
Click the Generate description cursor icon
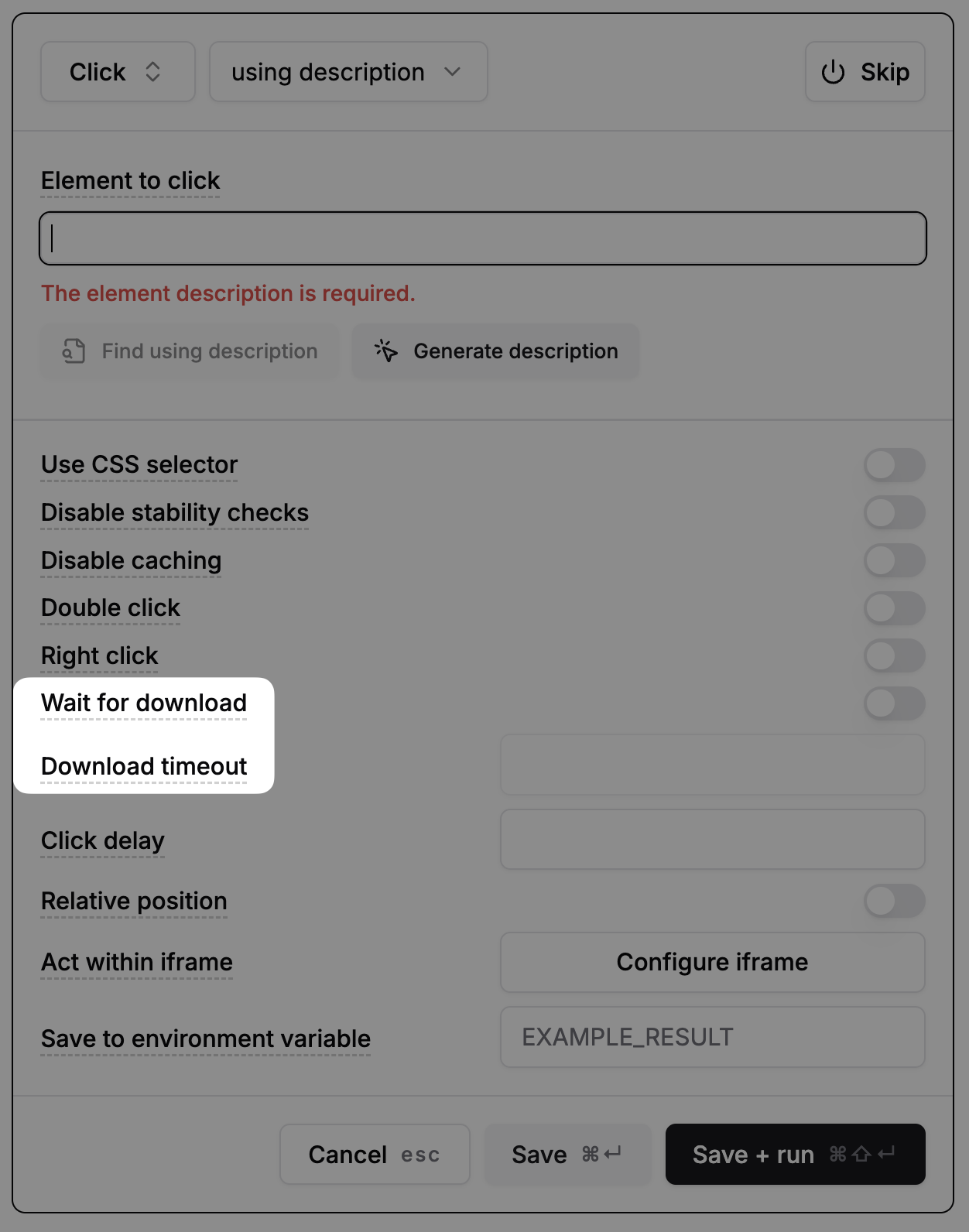386,351
